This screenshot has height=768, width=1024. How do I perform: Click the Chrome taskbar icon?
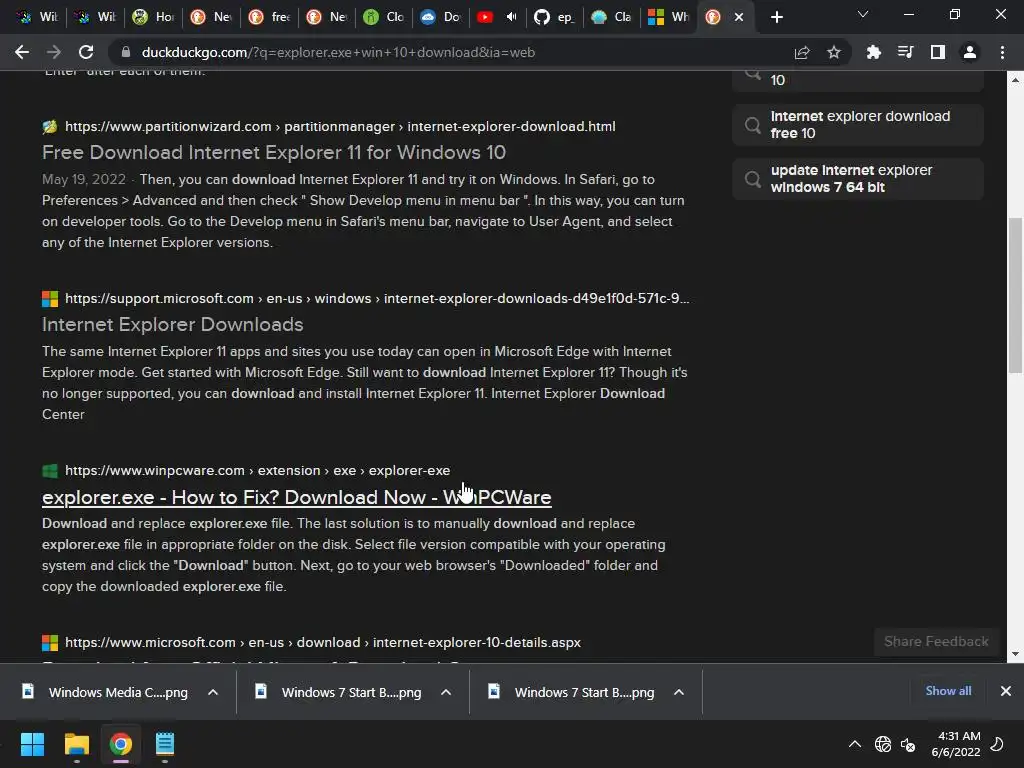pyautogui.click(x=121, y=744)
